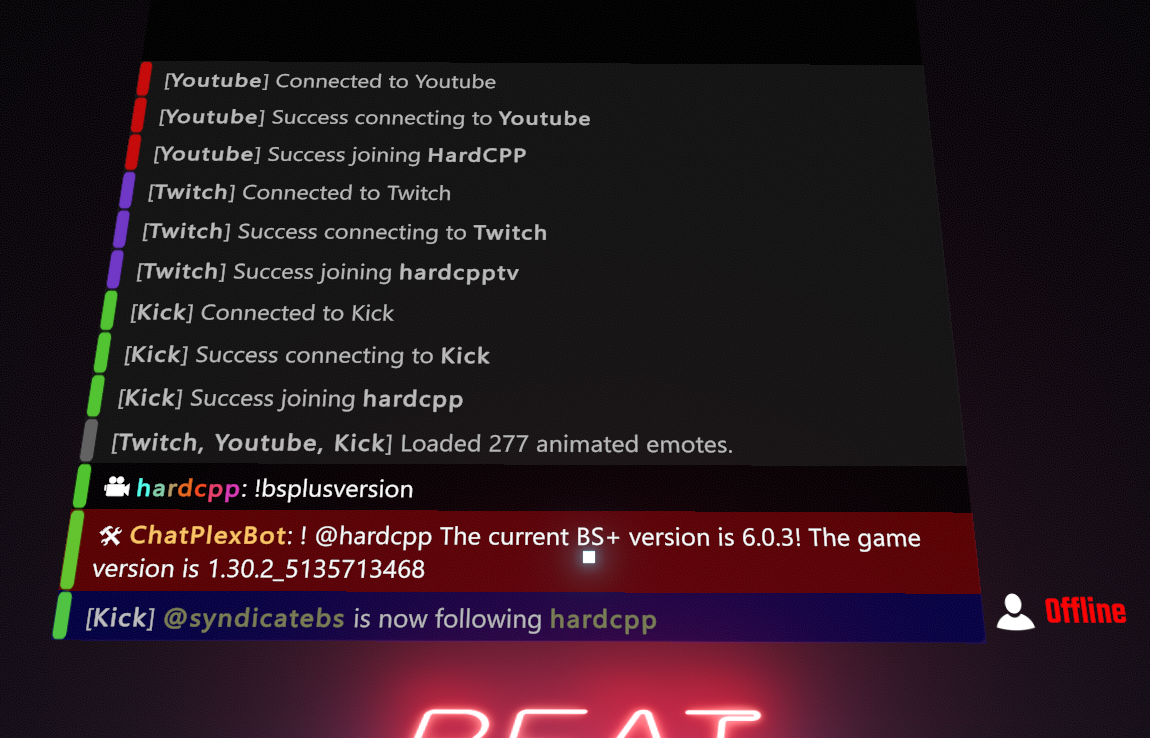Image resolution: width=1150 pixels, height=738 pixels.
Task: Click the Connected to Youtube message
Action: 329,81
